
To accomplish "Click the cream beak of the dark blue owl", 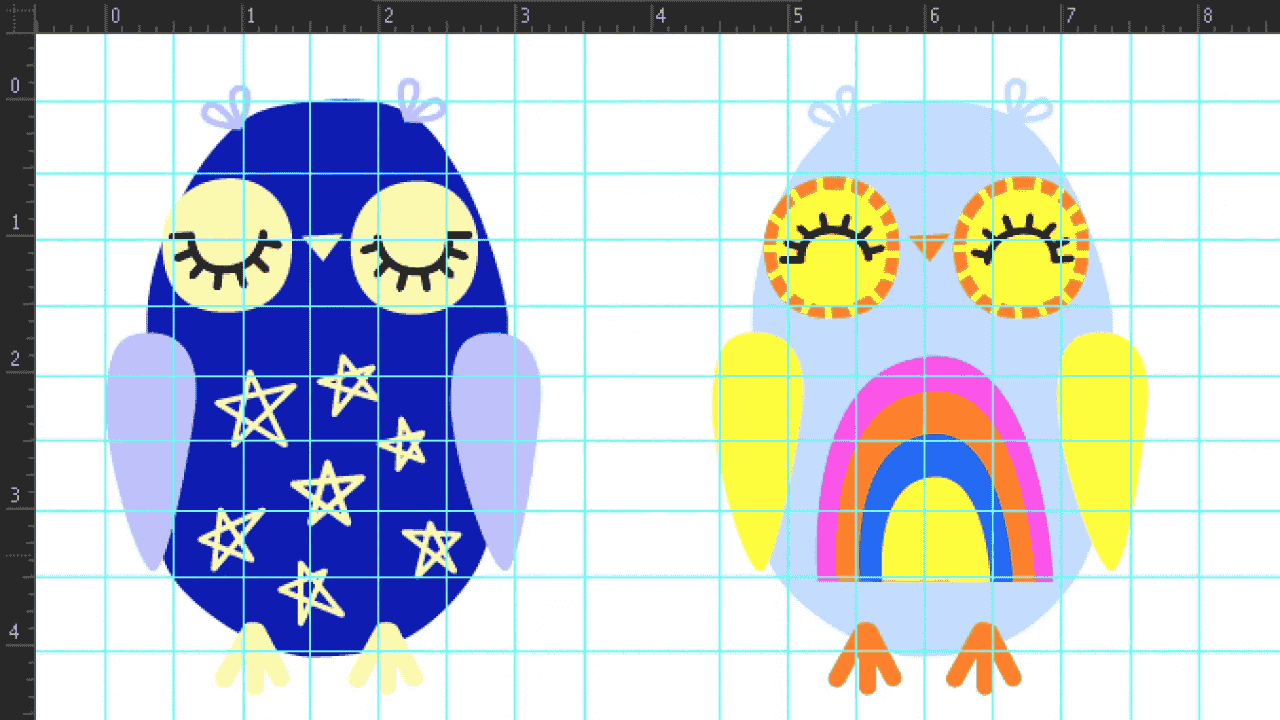I will [323, 245].
